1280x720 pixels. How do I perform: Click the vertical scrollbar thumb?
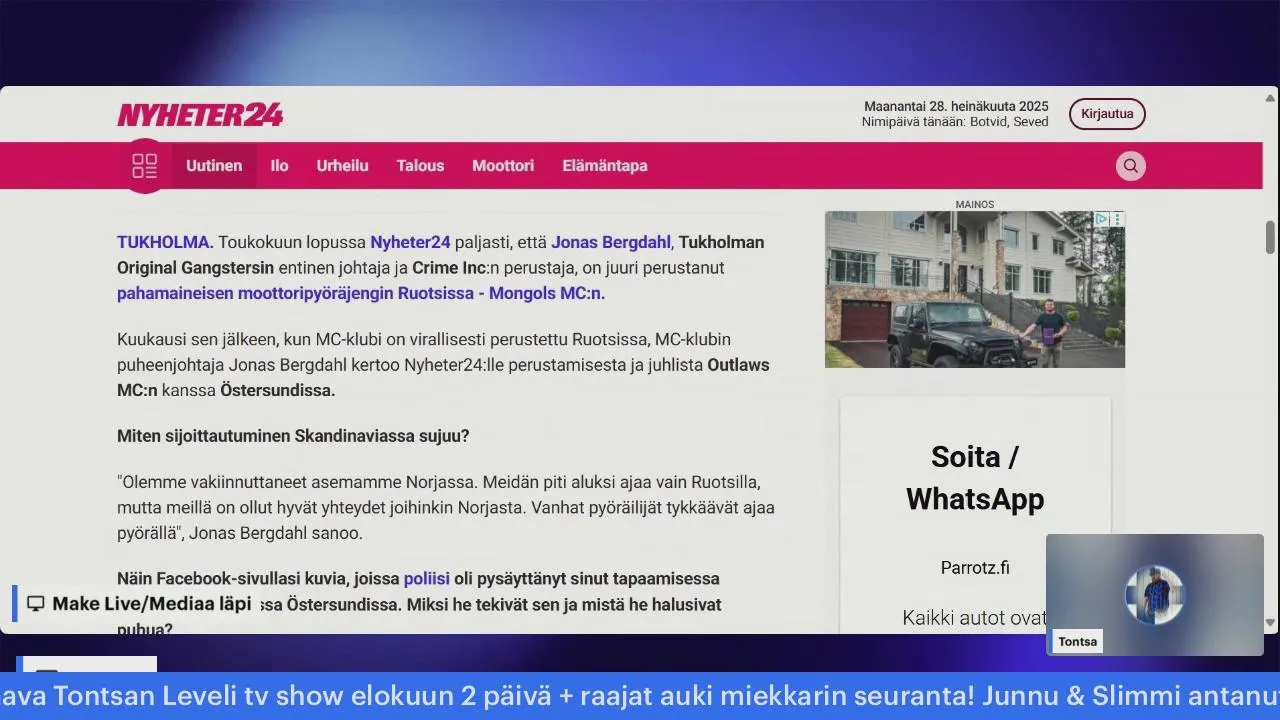tap(1270, 237)
